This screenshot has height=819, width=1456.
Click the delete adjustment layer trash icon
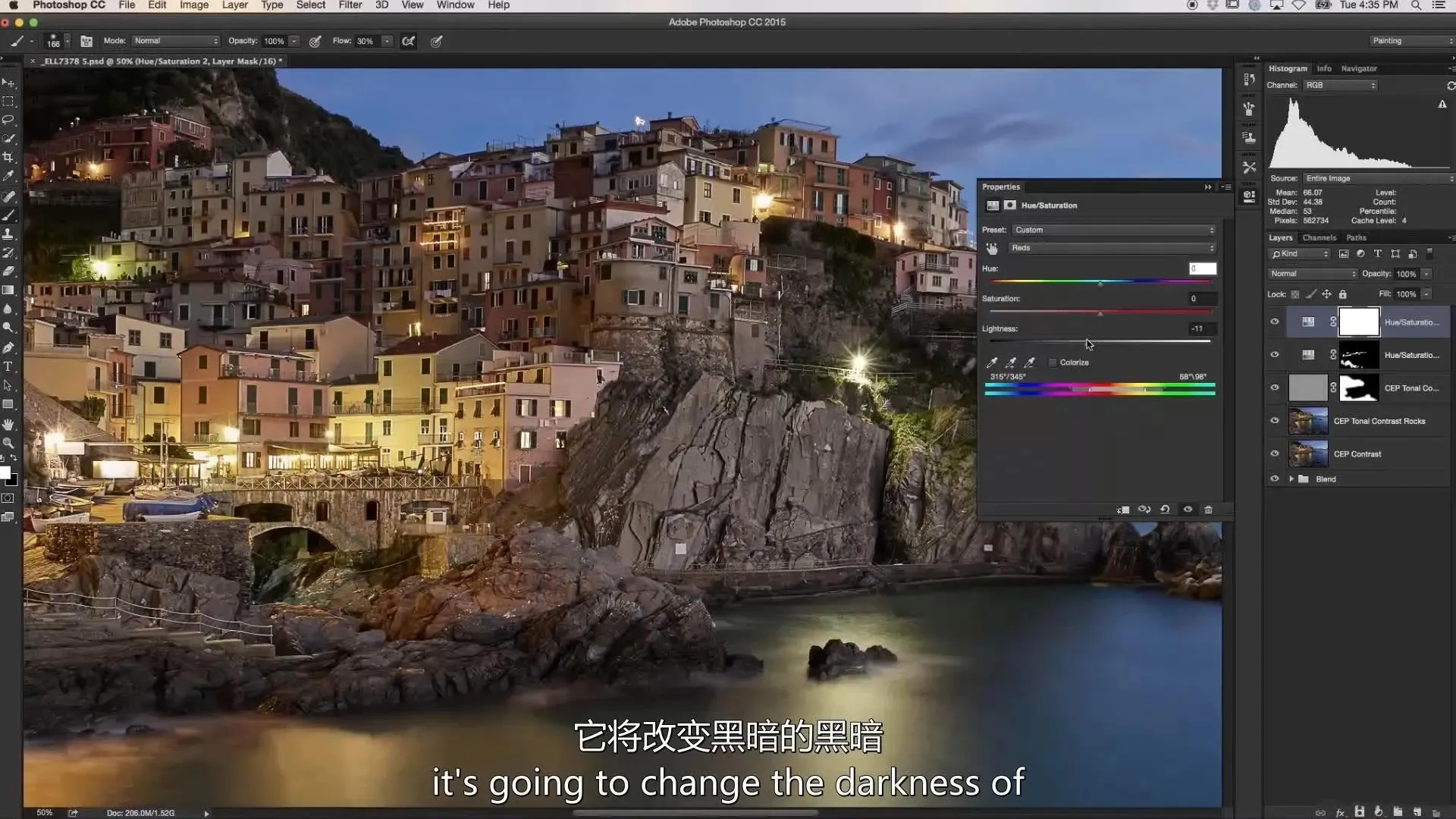point(1208,510)
